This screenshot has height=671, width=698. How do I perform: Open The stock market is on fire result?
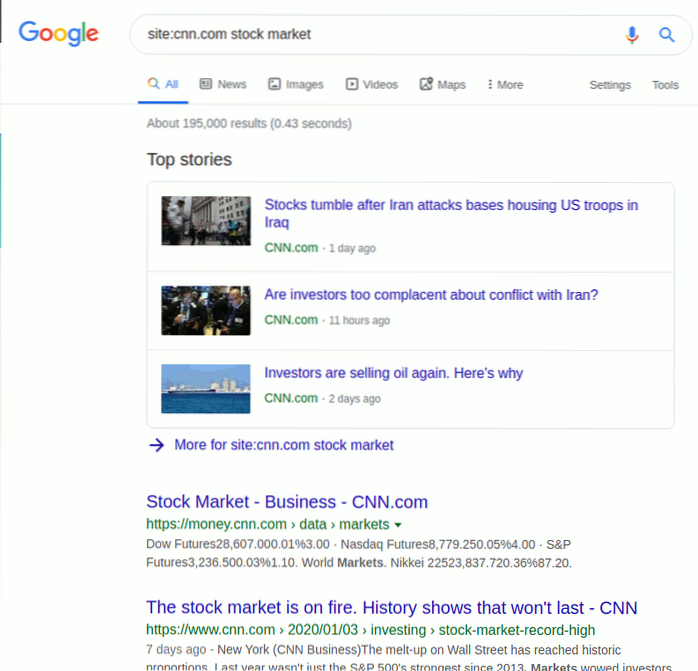(x=391, y=608)
